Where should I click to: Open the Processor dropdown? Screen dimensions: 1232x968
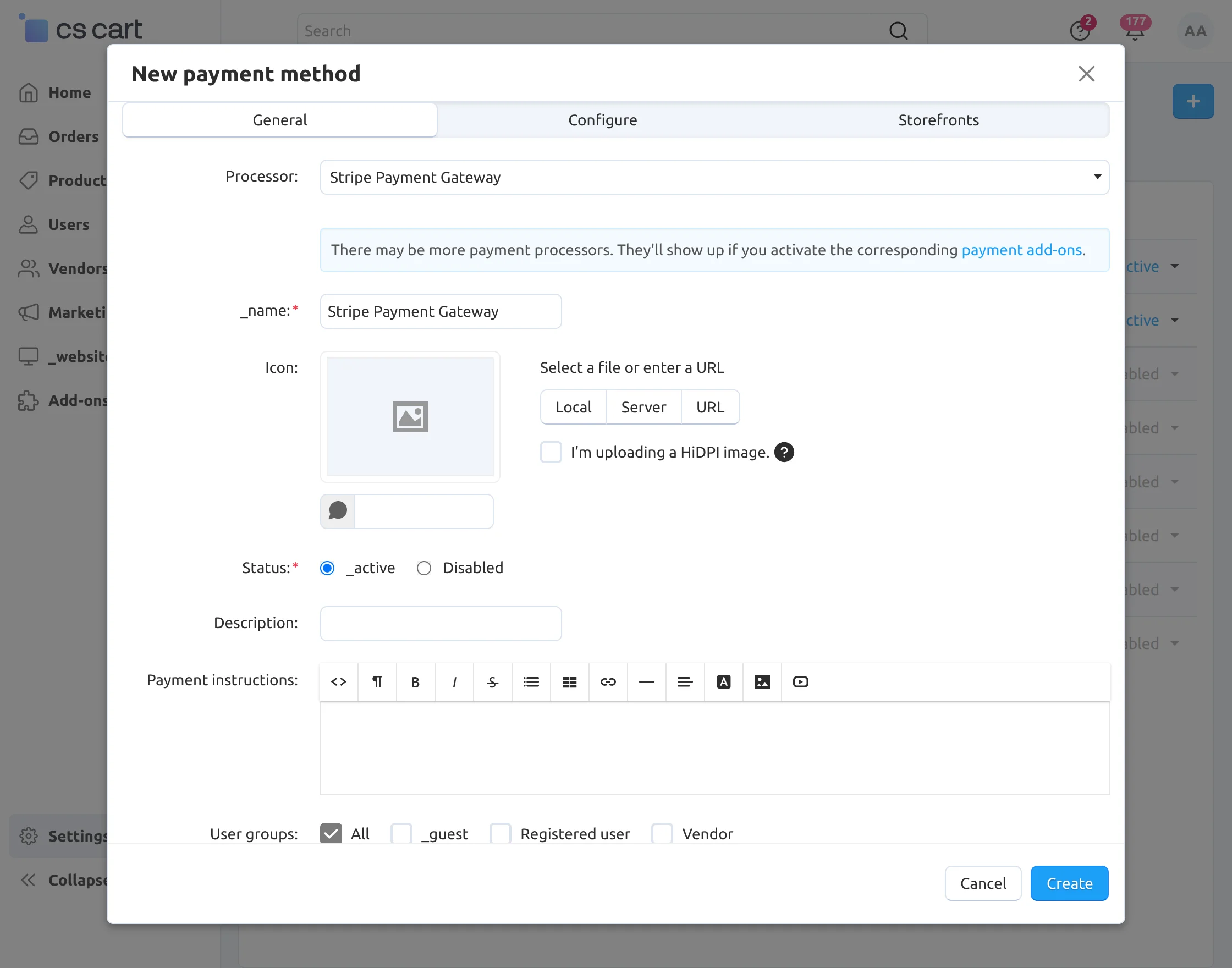(x=714, y=178)
